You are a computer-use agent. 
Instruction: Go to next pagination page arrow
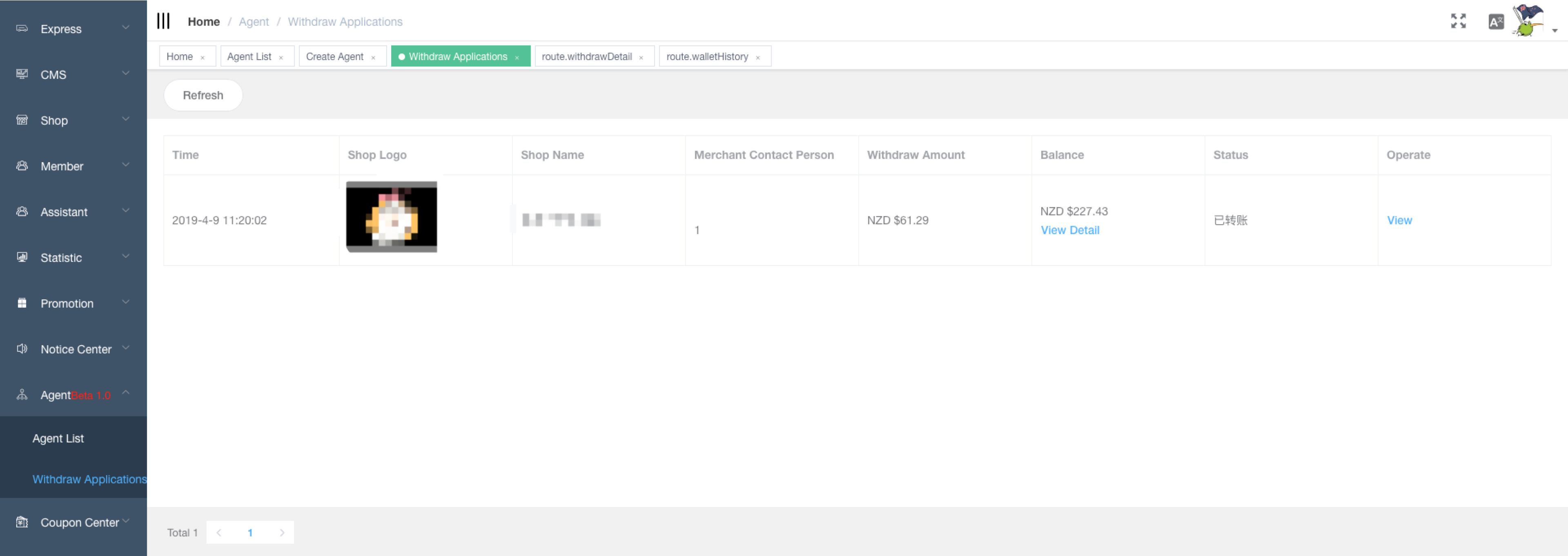click(282, 532)
